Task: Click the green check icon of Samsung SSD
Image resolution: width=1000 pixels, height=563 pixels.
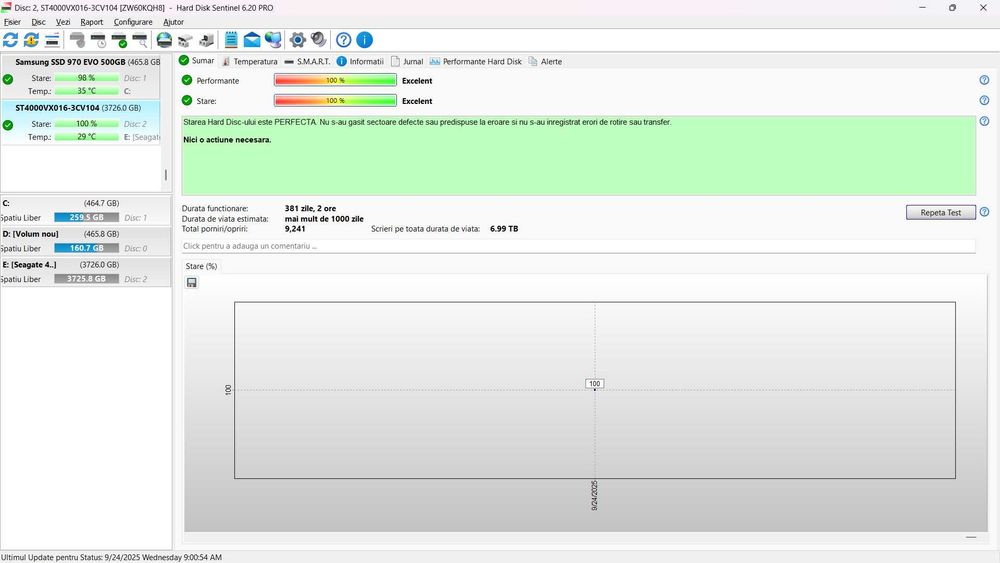Action: pos(8,79)
